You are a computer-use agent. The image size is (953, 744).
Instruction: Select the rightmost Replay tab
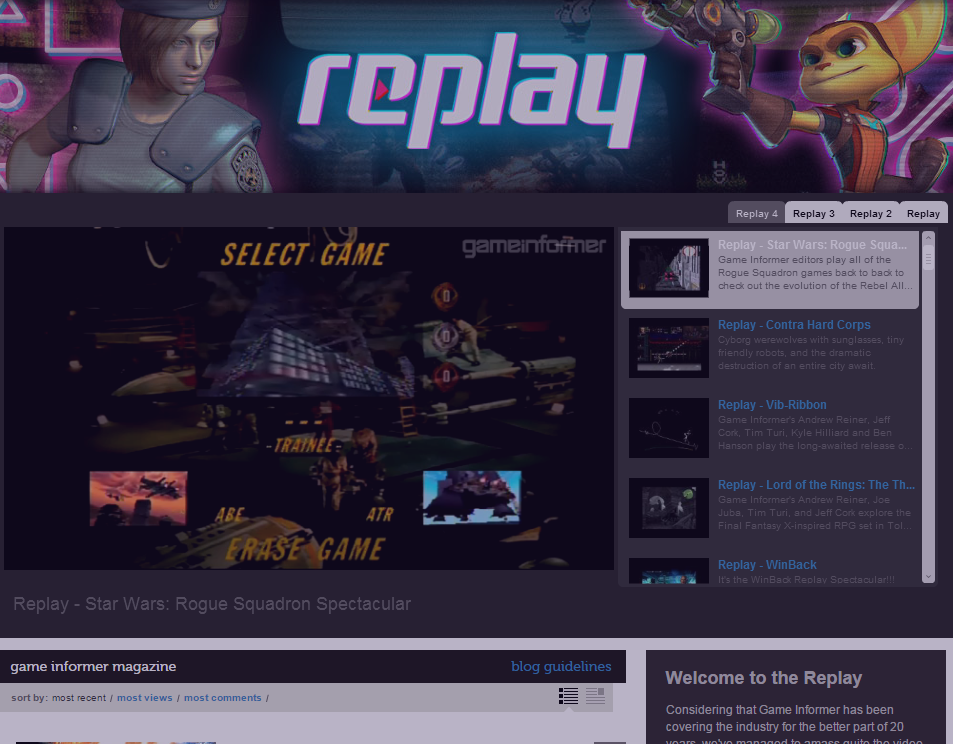point(923,213)
